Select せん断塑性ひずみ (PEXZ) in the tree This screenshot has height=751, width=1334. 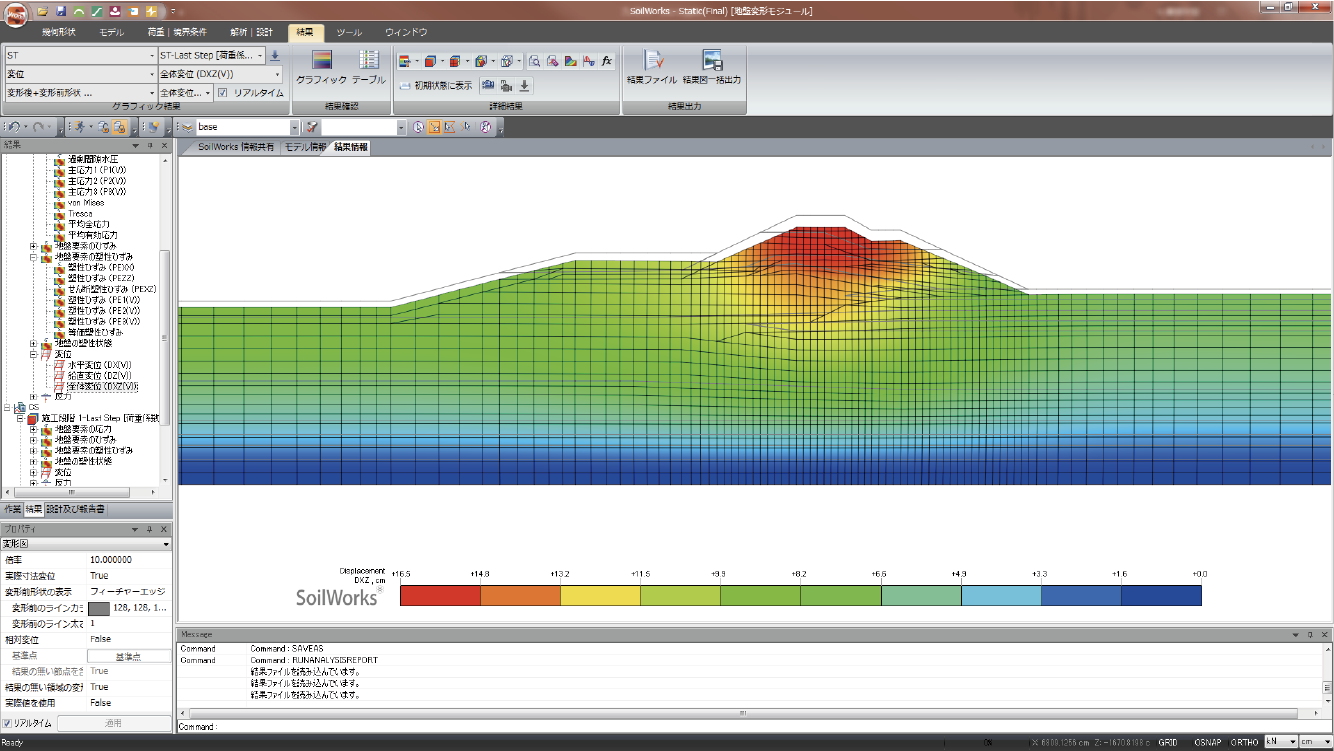(112, 289)
